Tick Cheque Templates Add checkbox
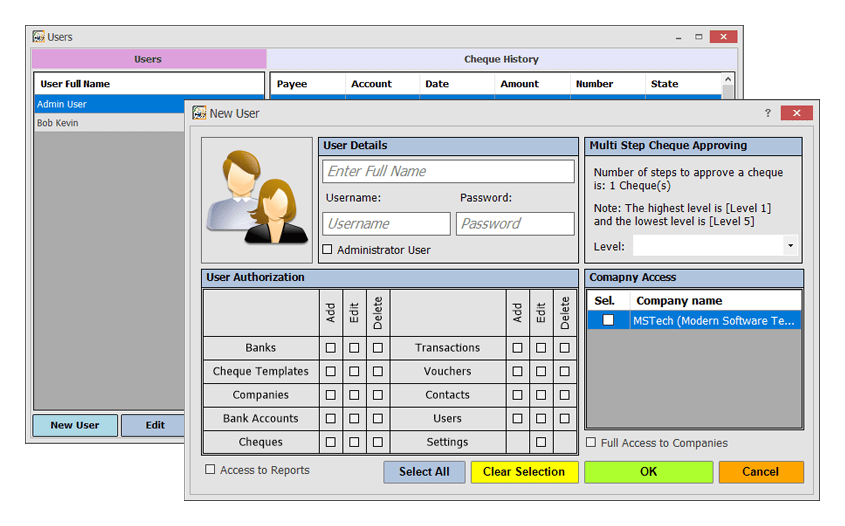Screen dimensions: 845x526 point(330,371)
